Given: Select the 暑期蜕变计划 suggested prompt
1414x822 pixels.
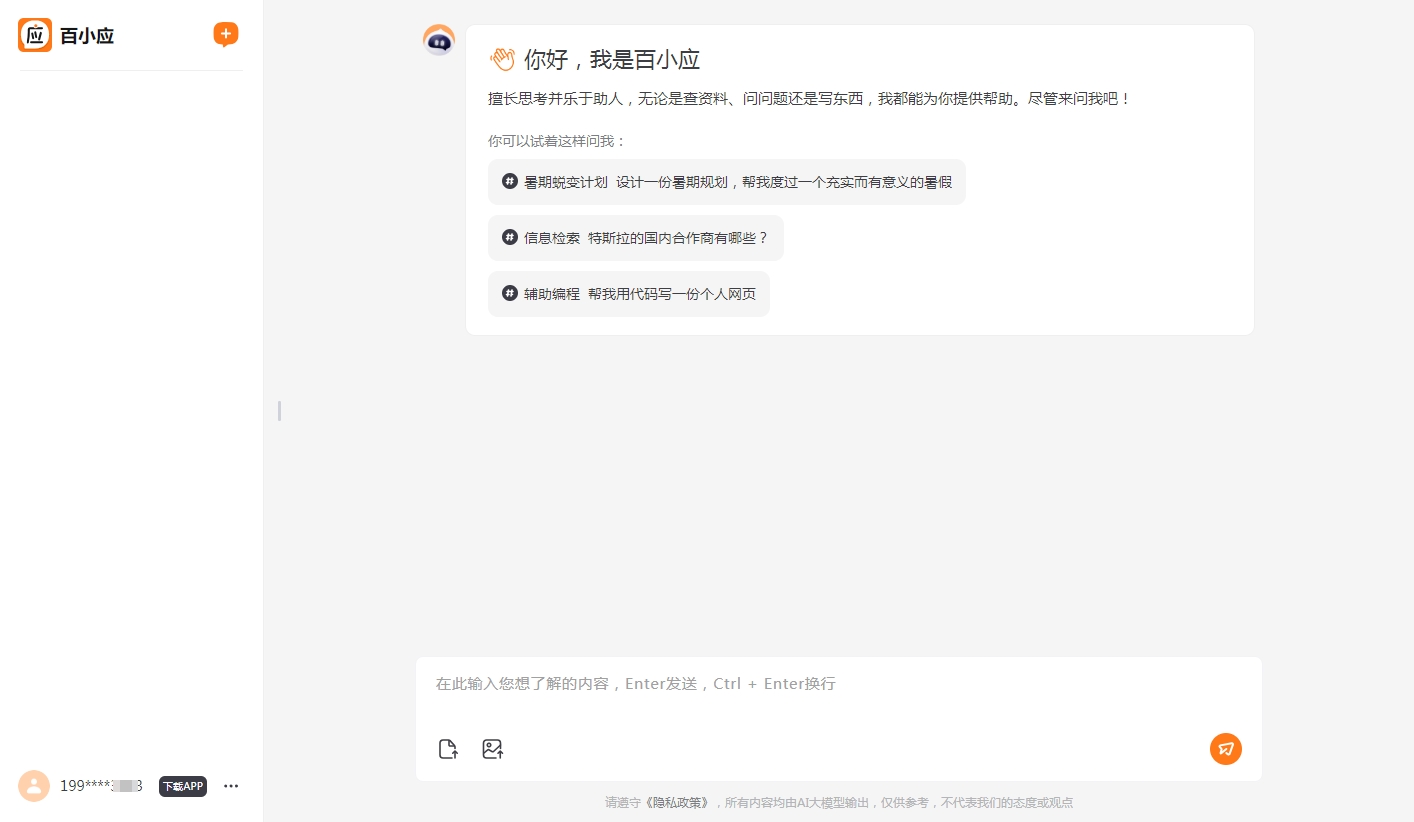Looking at the screenshot, I should [x=727, y=182].
